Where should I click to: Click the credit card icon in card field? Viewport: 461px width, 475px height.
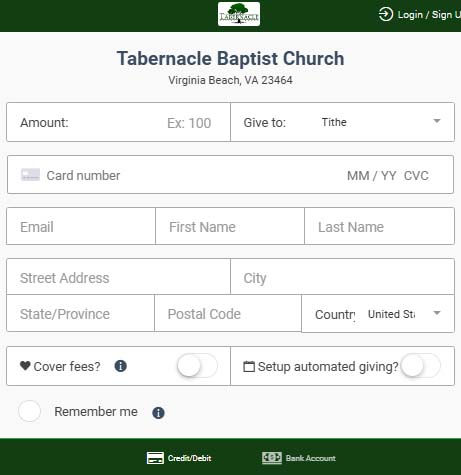coord(30,175)
